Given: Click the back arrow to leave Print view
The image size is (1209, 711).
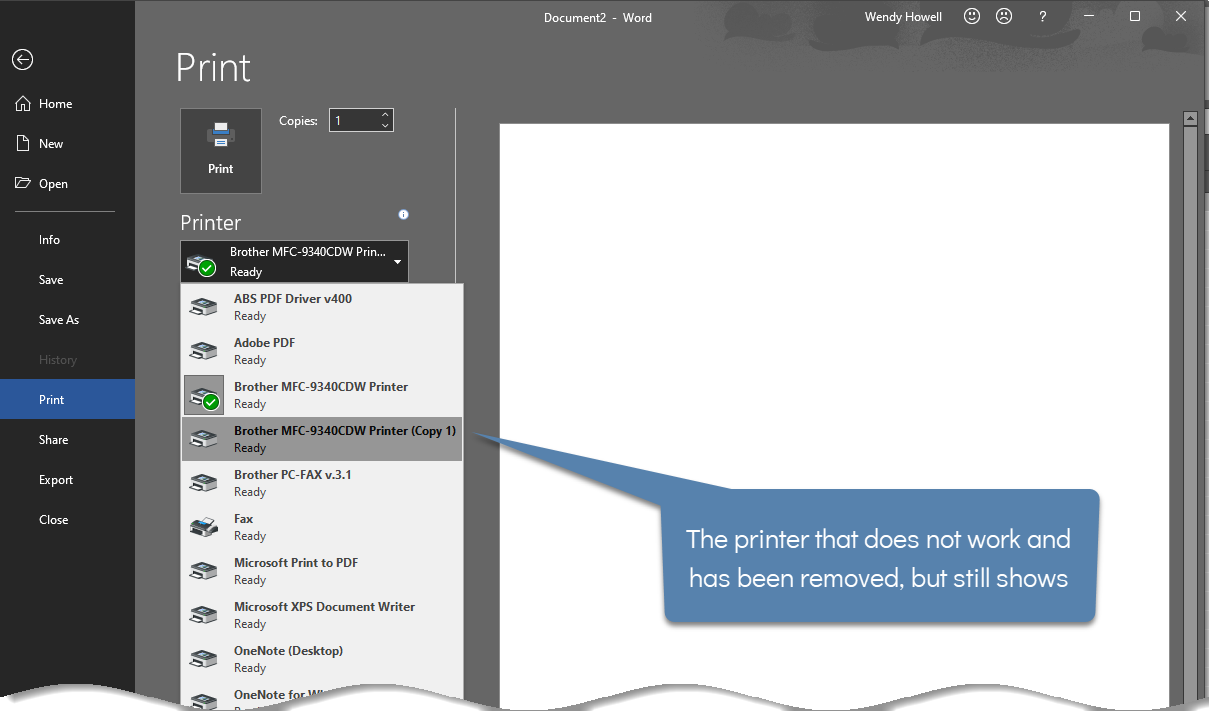Looking at the screenshot, I should click(22, 59).
